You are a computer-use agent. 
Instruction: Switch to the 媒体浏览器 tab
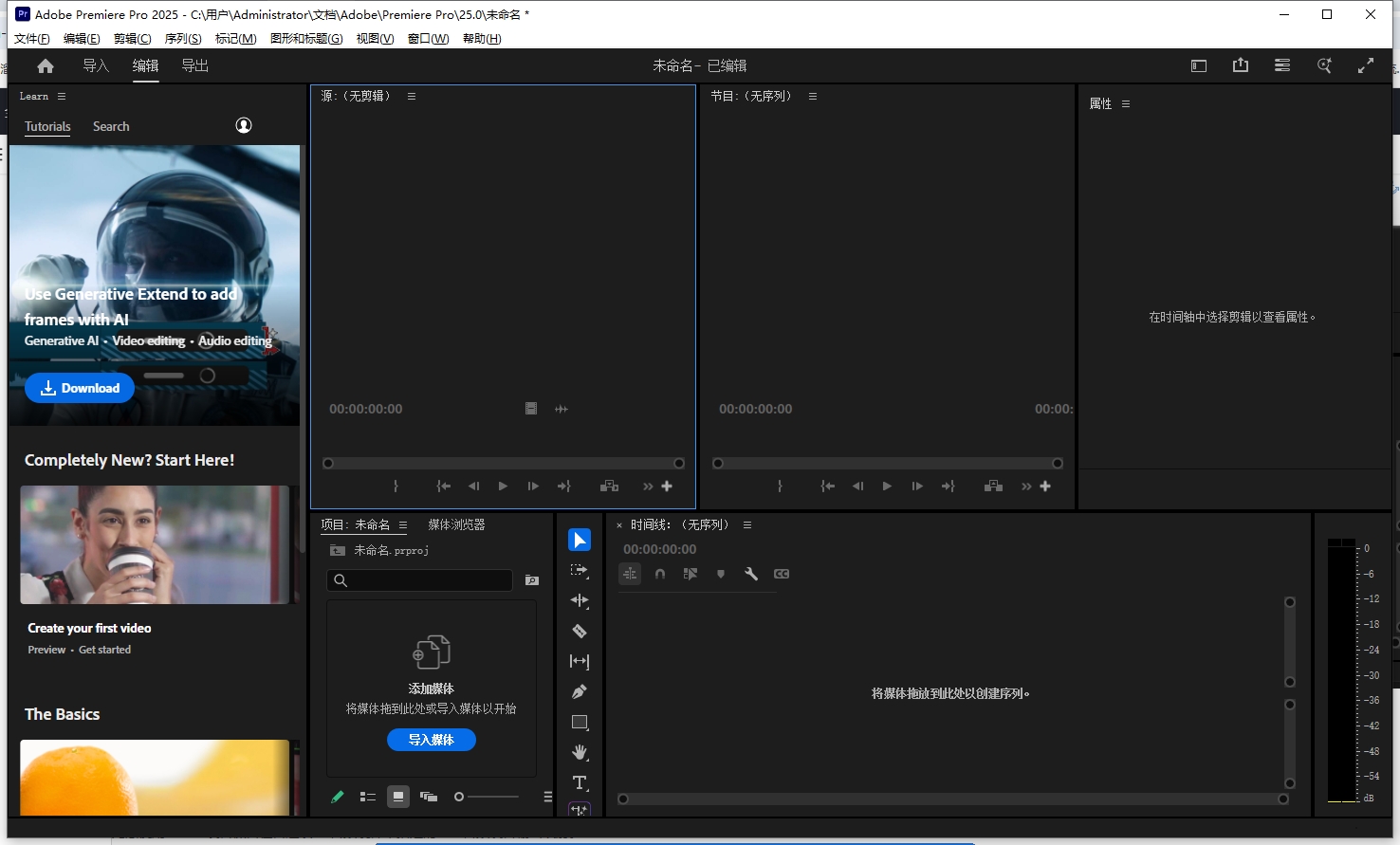(x=456, y=524)
